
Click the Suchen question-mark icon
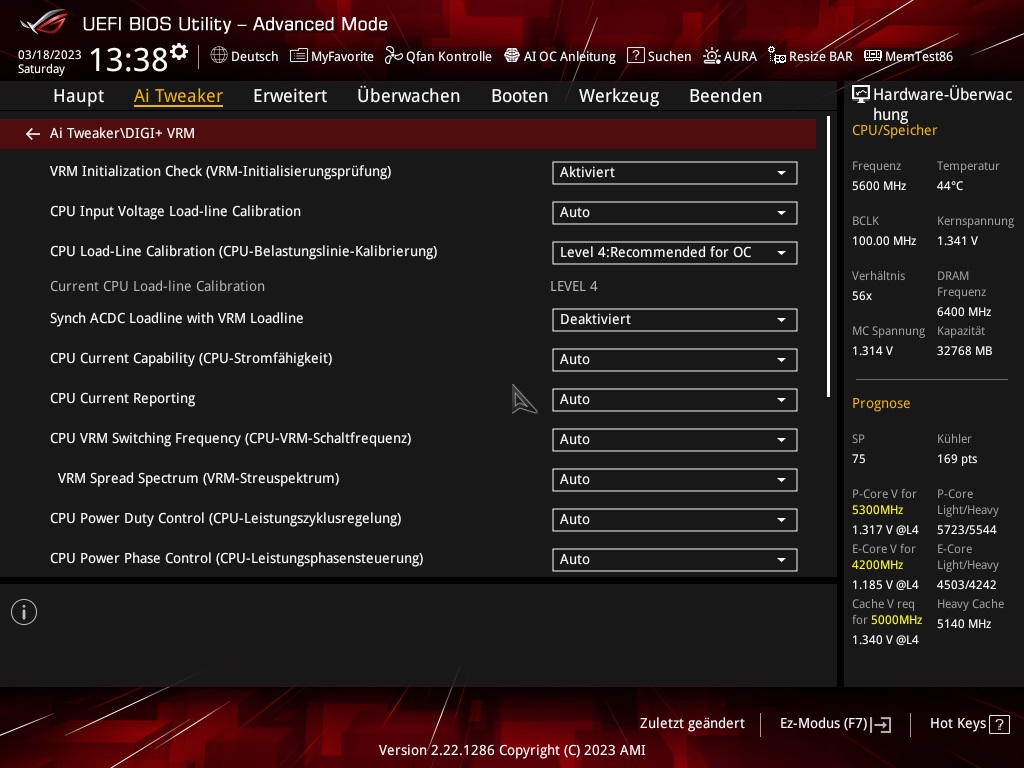click(635, 56)
